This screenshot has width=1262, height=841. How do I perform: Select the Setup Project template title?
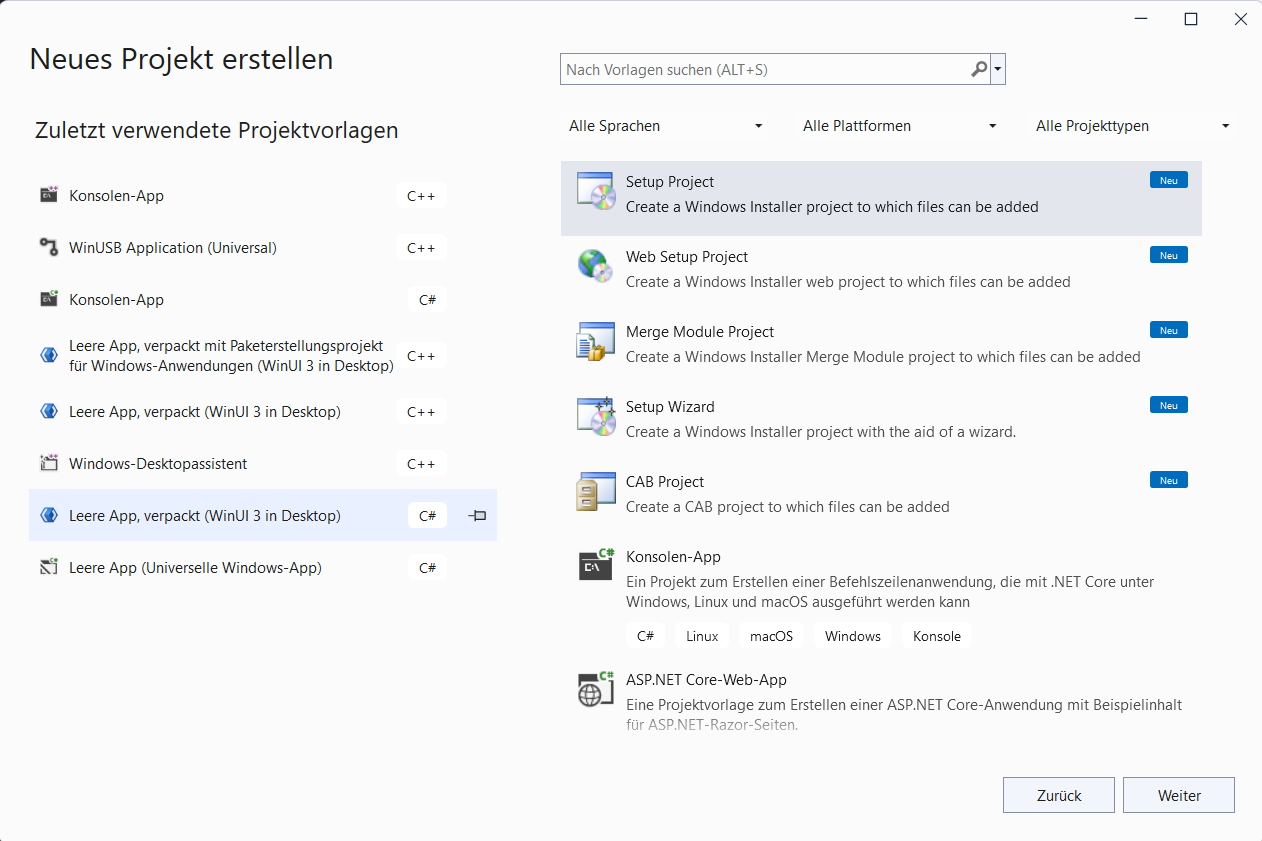click(x=670, y=181)
